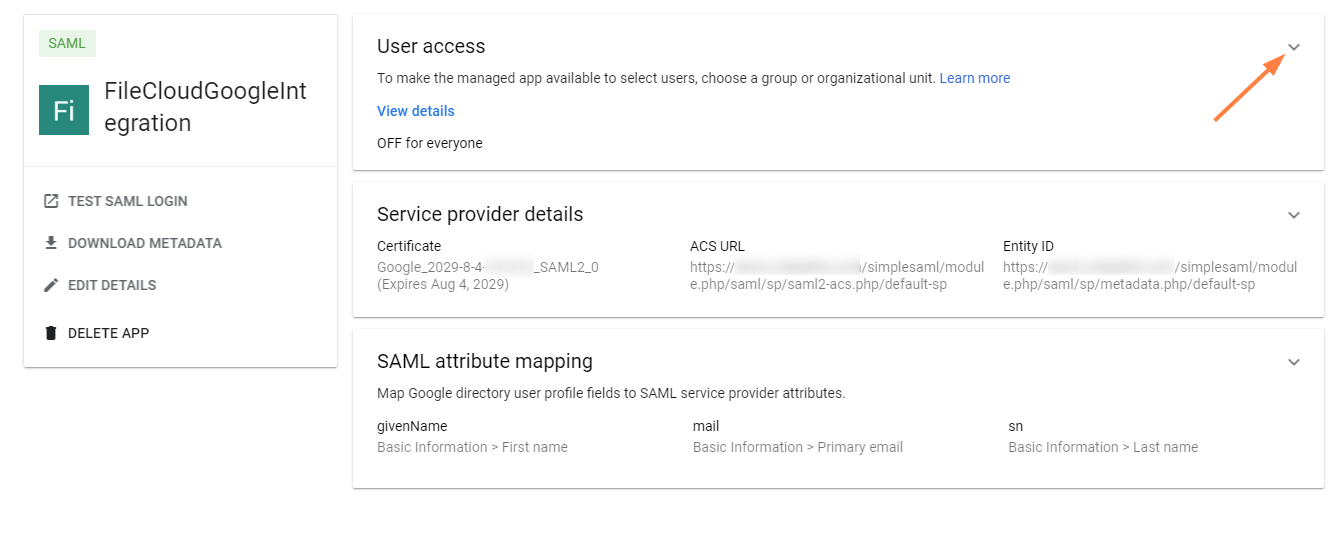Expand the Service provider details chevron
This screenshot has width=1337, height=554.
1293,215
